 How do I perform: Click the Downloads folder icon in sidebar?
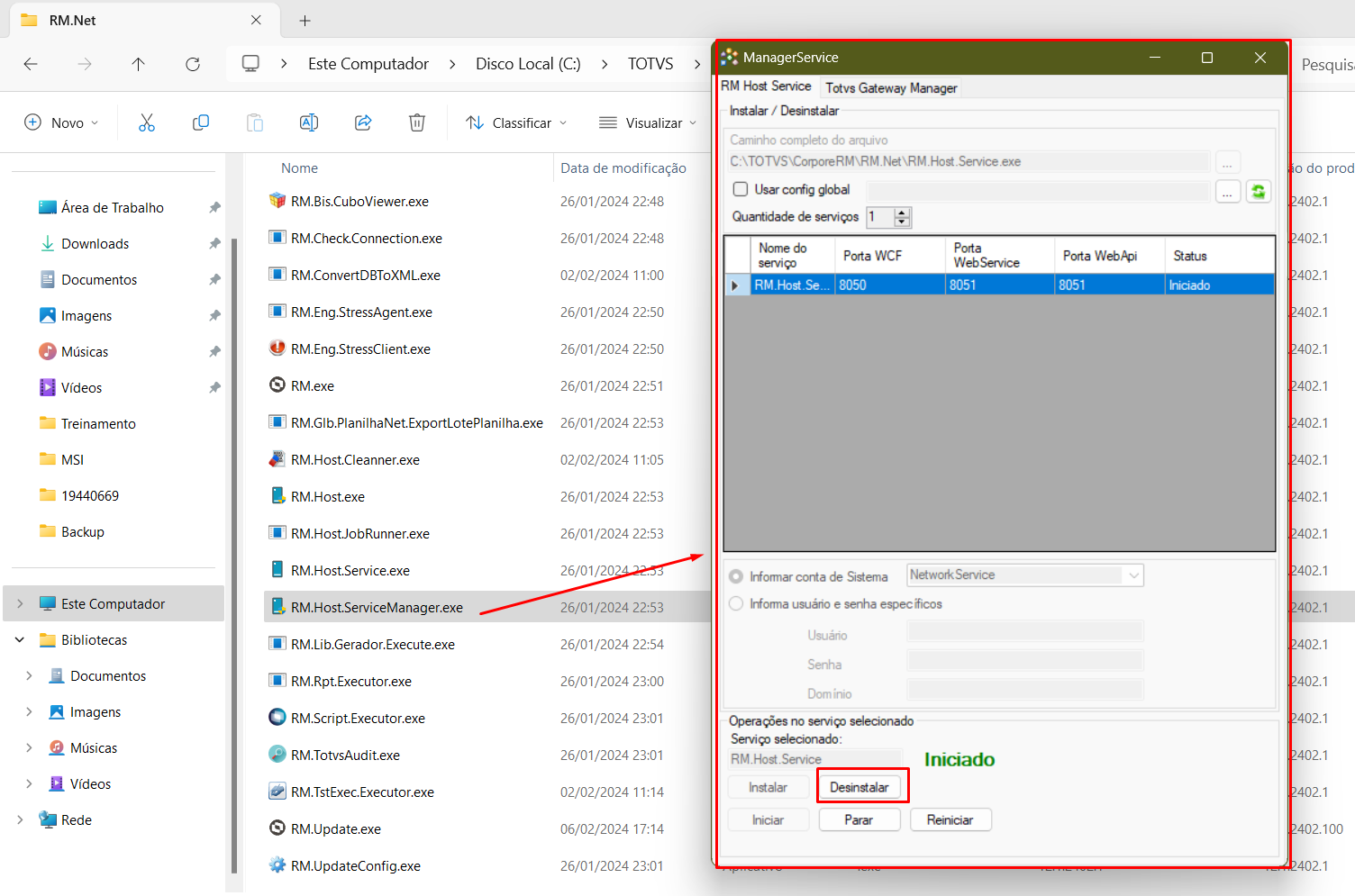coord(48,243)
